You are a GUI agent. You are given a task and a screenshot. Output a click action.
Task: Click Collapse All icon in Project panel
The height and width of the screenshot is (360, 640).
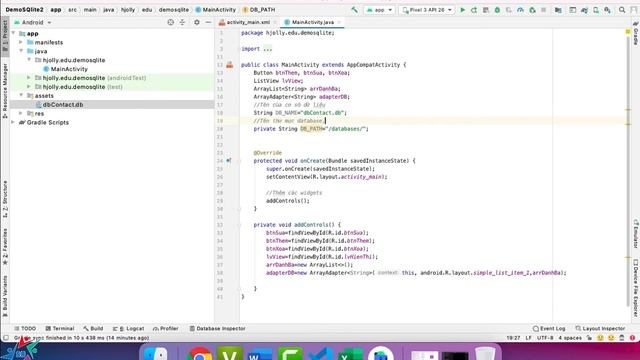click(182, 22)
